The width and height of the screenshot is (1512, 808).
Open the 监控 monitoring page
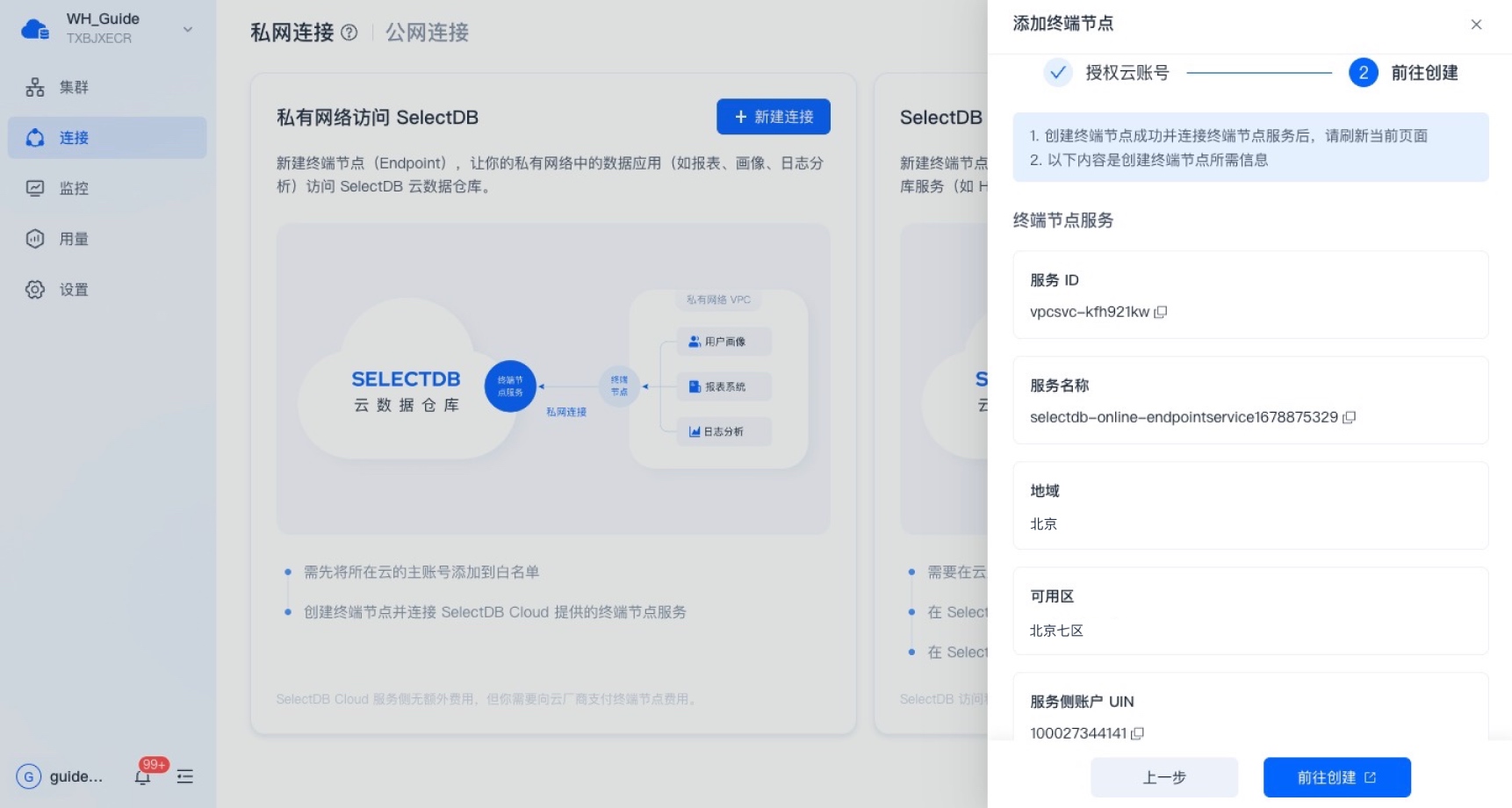point(107,188)
